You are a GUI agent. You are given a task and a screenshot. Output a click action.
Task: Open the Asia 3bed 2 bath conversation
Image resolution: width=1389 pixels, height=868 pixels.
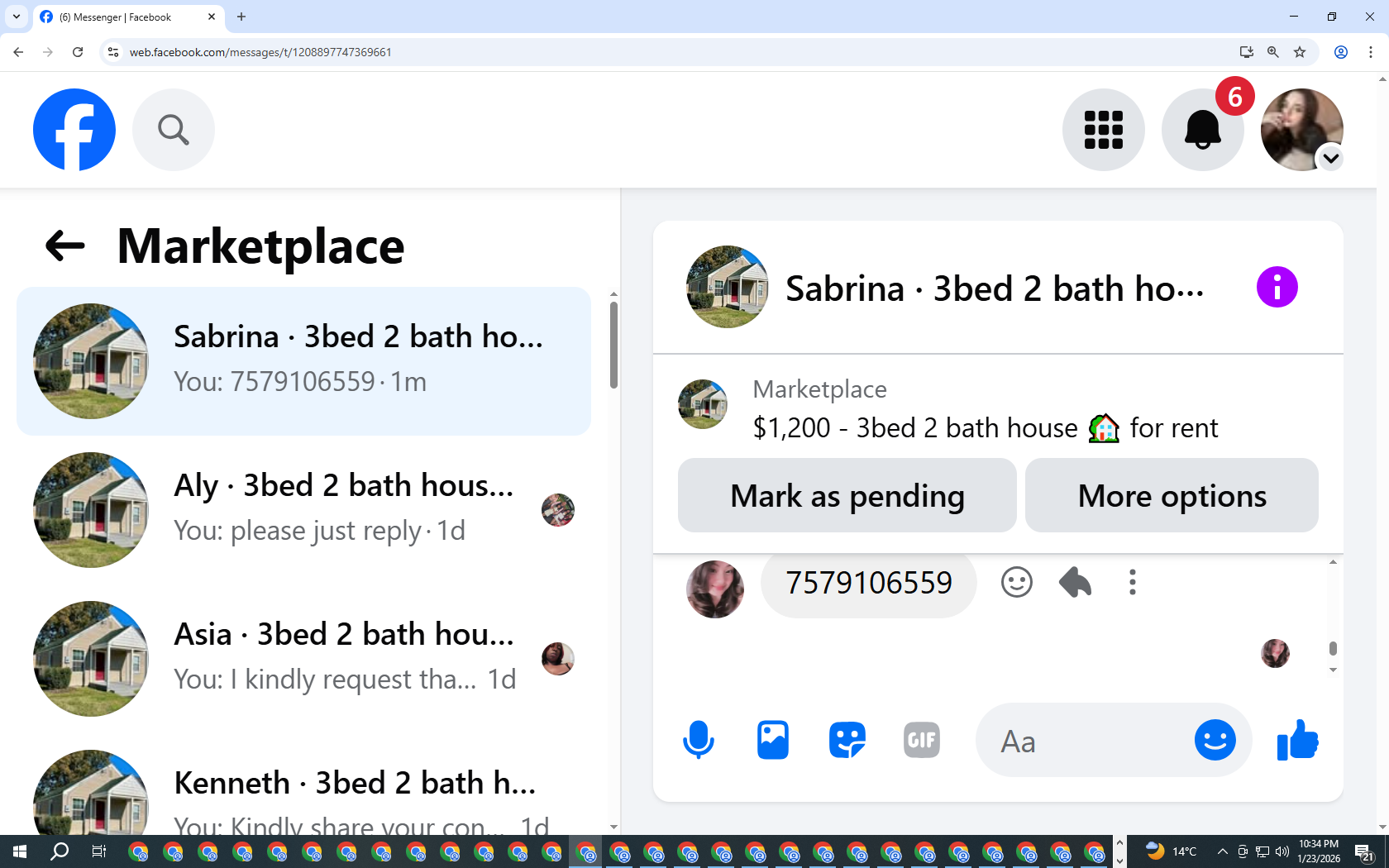303,659
